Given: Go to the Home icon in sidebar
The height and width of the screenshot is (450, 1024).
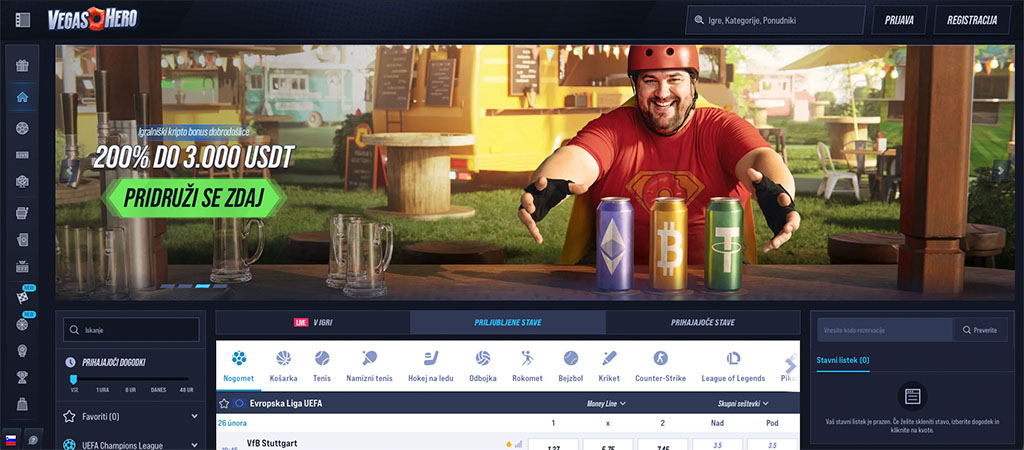Looking at the screenshot, I should 22,97.
